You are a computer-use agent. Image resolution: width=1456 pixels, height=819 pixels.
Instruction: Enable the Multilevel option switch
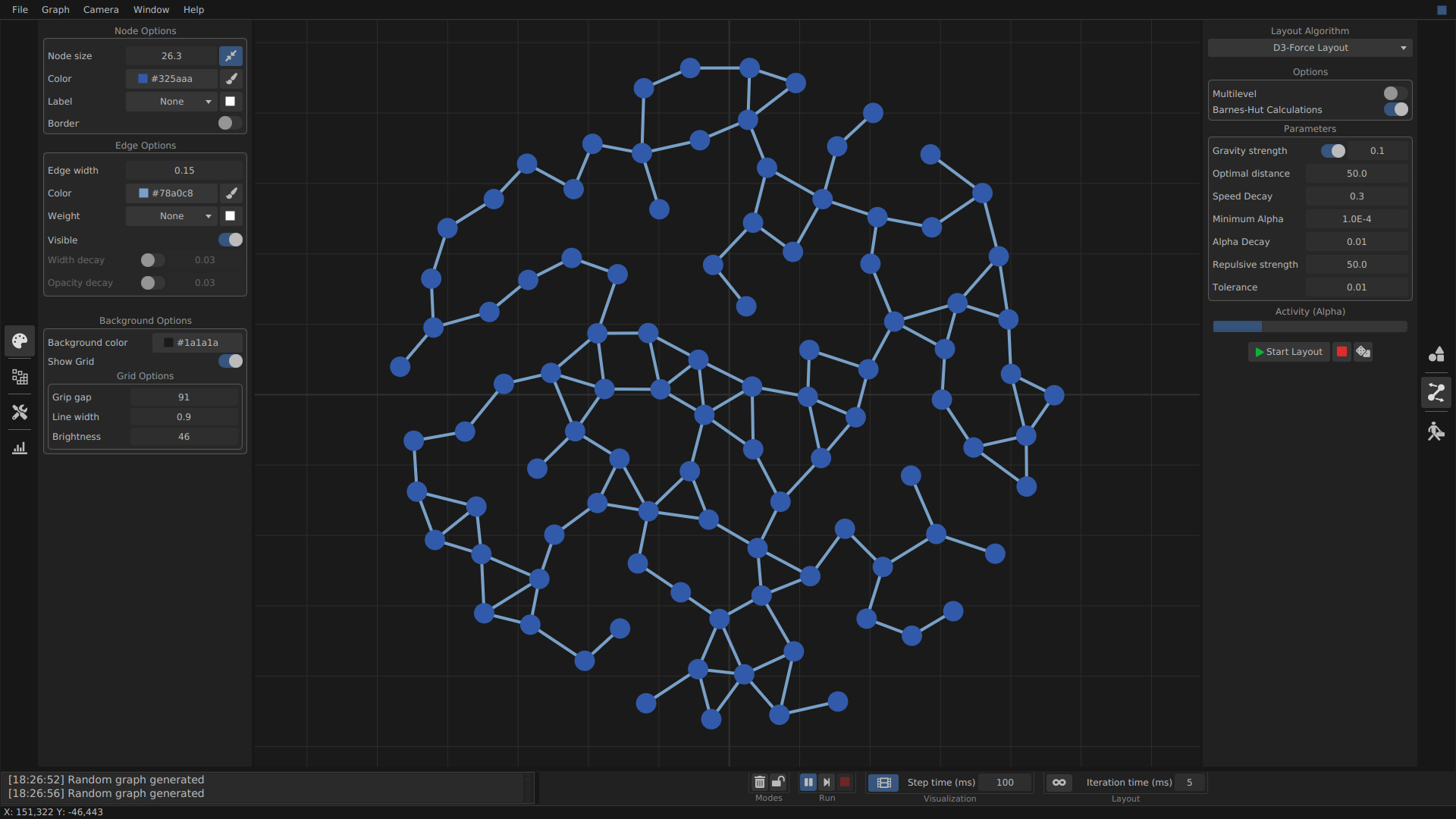coord(1395,93)
